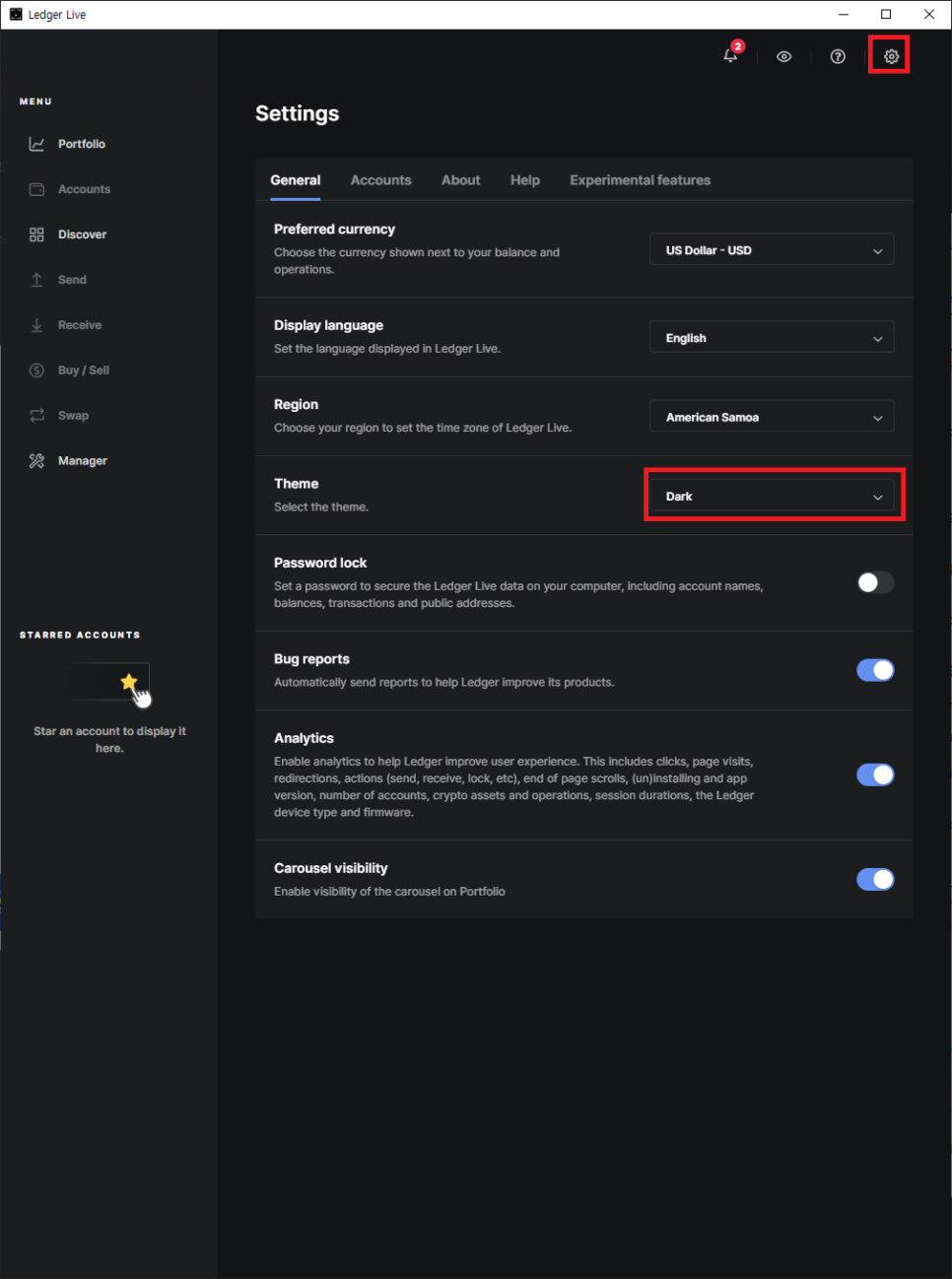Disable the Bug reports switch
952x1279 pixels.
pos(875,670)
